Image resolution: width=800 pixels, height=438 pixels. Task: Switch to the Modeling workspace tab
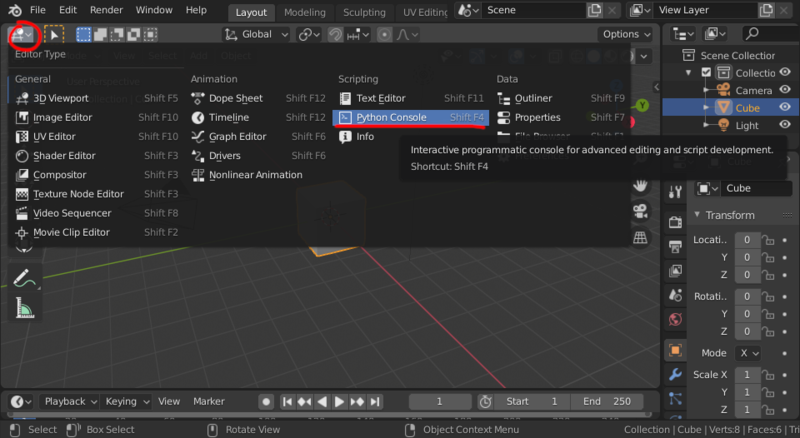(x=305, y=12)
